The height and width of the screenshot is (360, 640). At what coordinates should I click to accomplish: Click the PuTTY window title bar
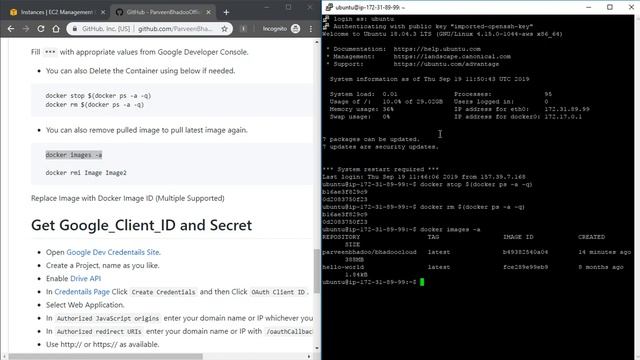(x=480, y=7)
